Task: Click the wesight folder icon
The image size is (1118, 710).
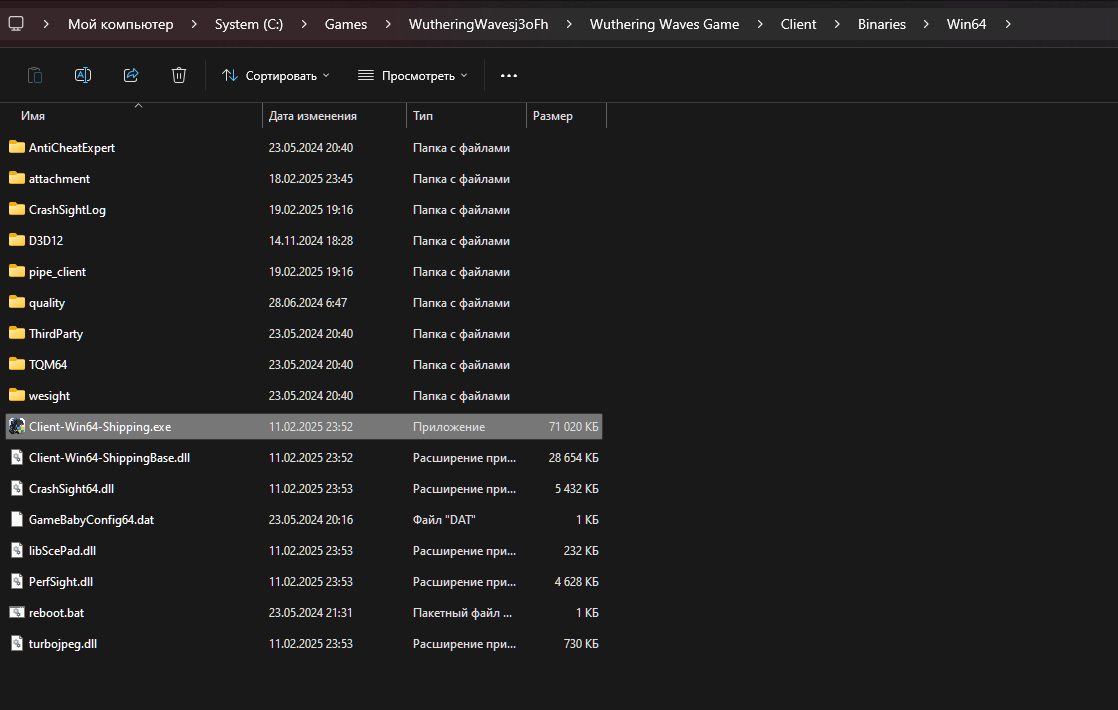Action: click(x=17, y=395)
